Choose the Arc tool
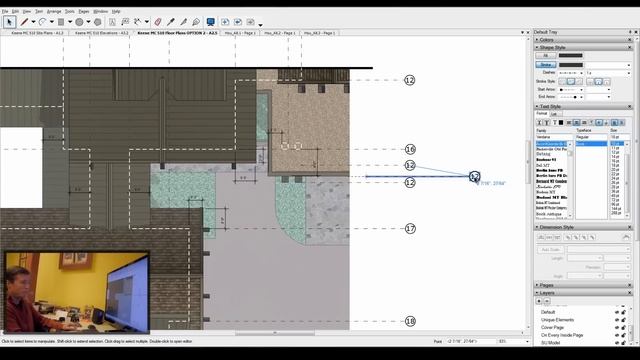This screenshot has width=640, height=360. 42,22
